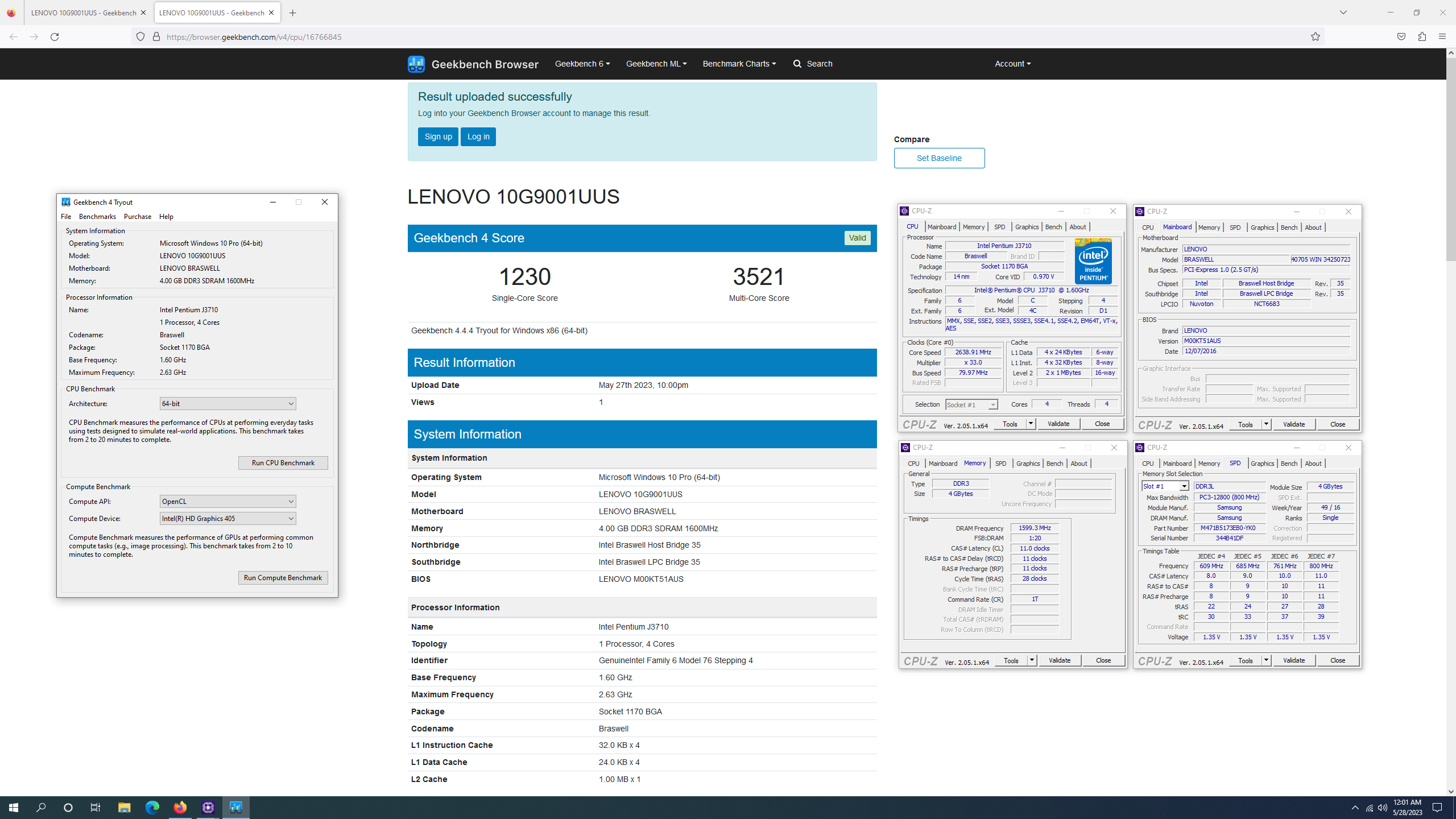The image size is (1456, 819).
Task: Click the site security padlock icon
Action: pyautogui.click(x=156, y=37)
